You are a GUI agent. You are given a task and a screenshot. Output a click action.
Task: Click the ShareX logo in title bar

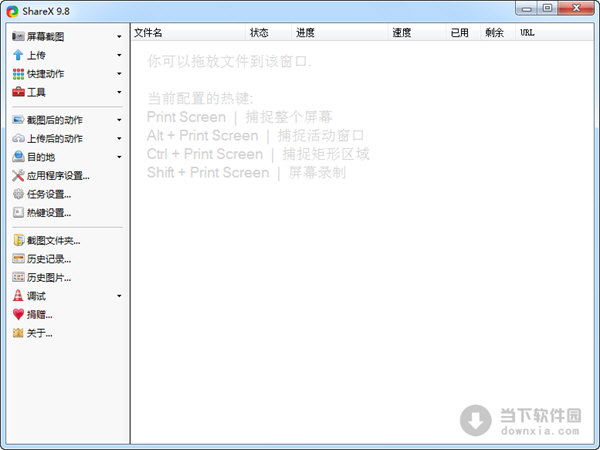(x=12, y=11)
